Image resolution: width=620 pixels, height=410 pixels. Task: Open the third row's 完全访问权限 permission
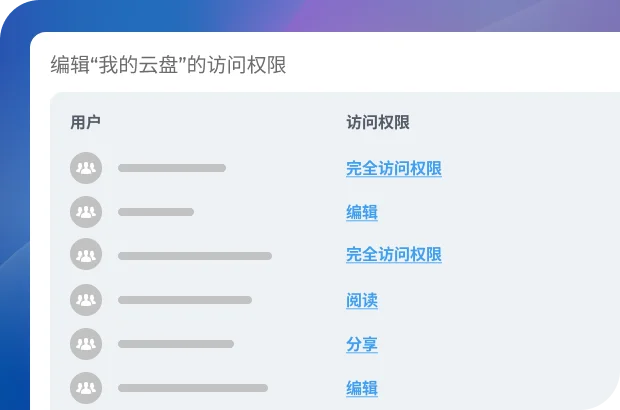tap(393, 255)
